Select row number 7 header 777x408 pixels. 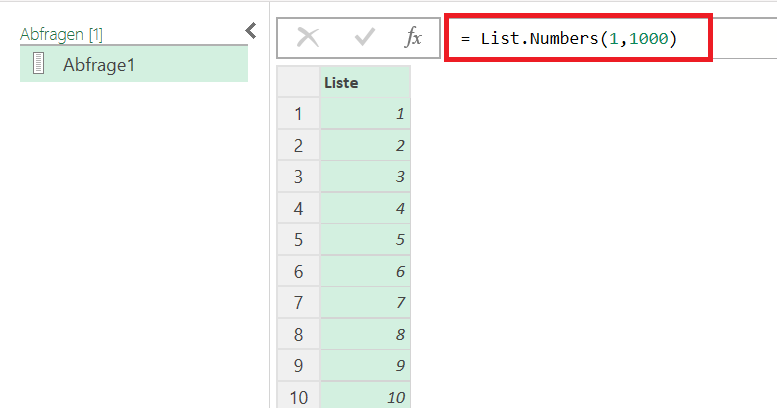click(x=298, y=302)
